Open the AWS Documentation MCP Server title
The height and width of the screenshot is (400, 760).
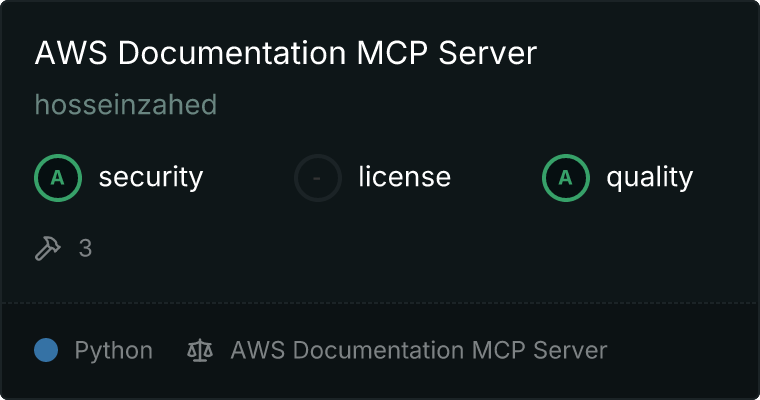click(x=285, y=54)
